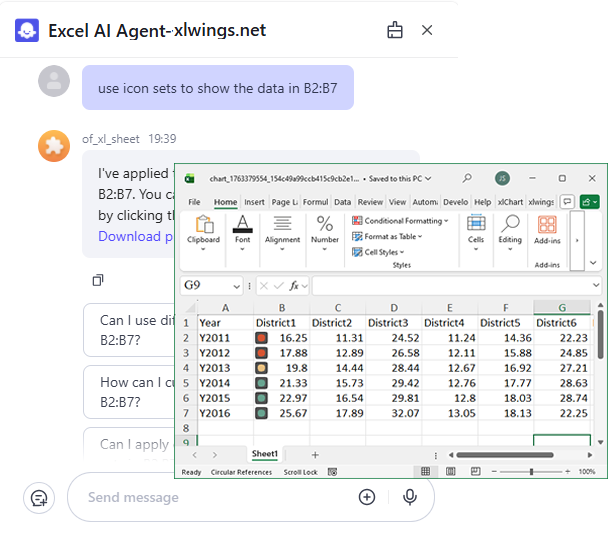608x533 pixels.
Task: Click the Excel app icon in title bar
Action: click(x=189, y=179)
